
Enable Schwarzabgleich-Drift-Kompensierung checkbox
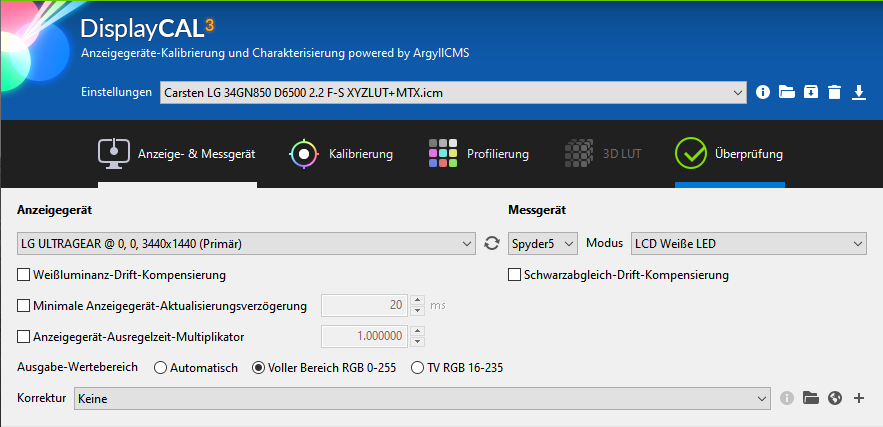pos(514,275)
